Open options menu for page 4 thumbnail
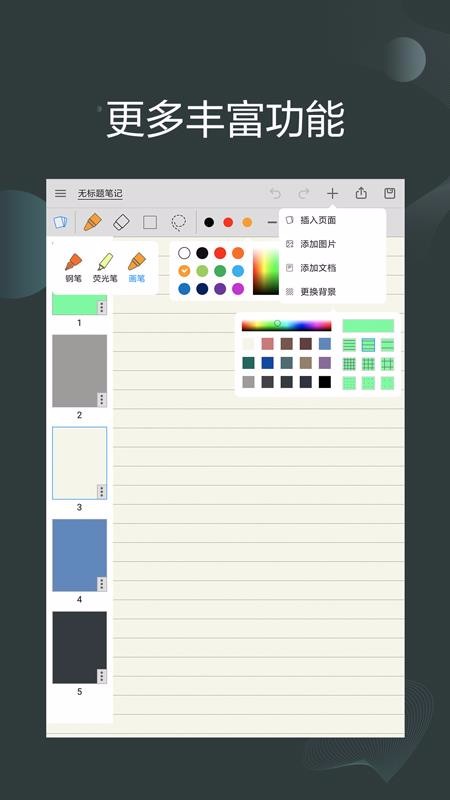 click(102, 584)
